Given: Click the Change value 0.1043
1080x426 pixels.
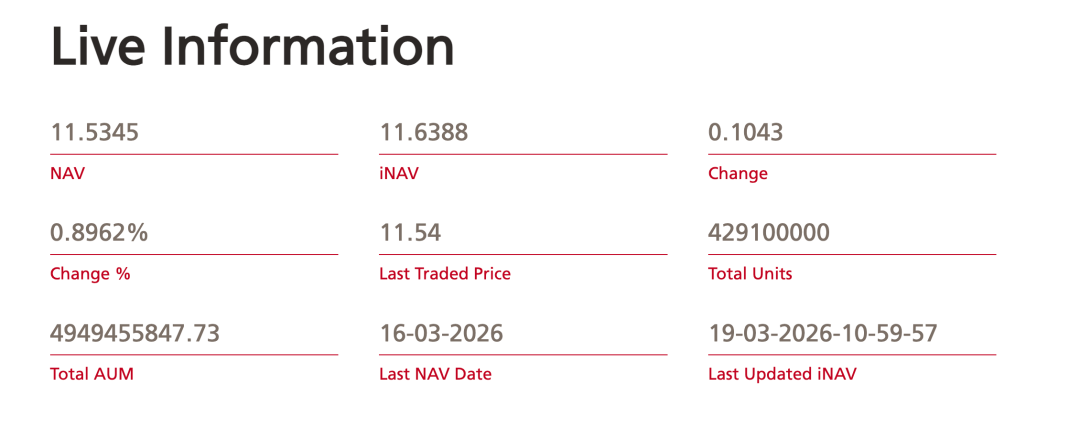Looking at the screenshot, I should 745,132.
